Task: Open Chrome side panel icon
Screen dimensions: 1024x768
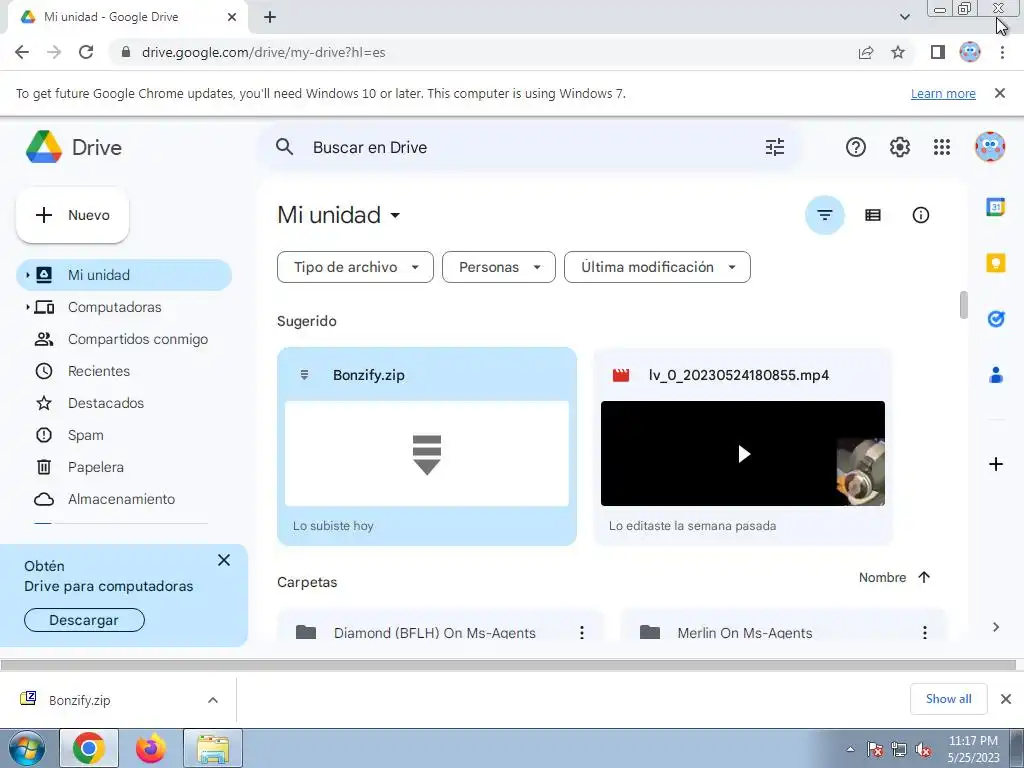Action: [x=938, y=52]
